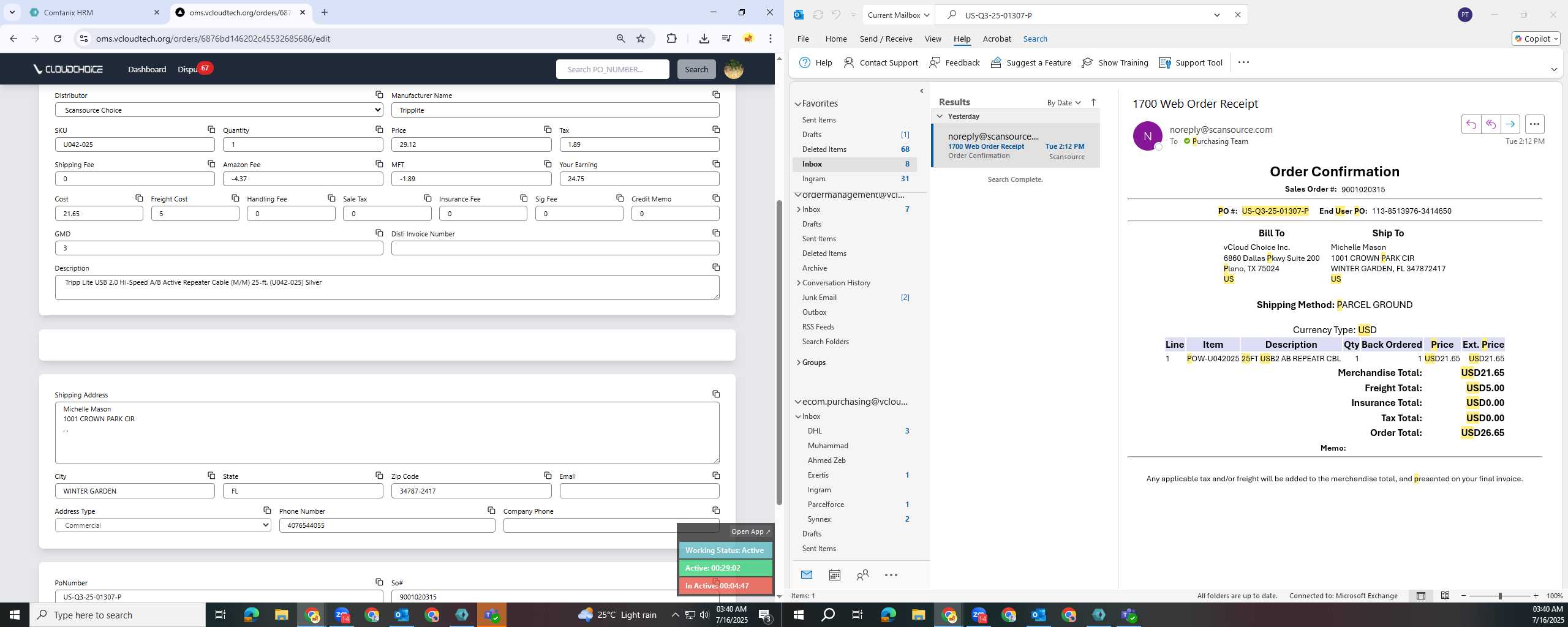Bookmark this page with the star icon
This screenshot has width=1568, height=627.
tap(641, 39)
